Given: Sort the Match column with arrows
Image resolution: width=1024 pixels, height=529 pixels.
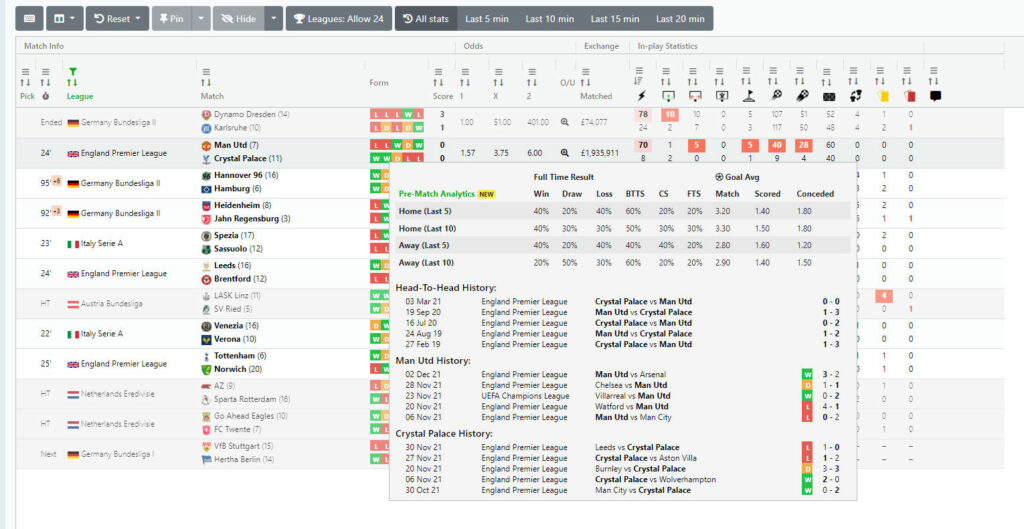Looking at the screenshot, I should 206,82.
